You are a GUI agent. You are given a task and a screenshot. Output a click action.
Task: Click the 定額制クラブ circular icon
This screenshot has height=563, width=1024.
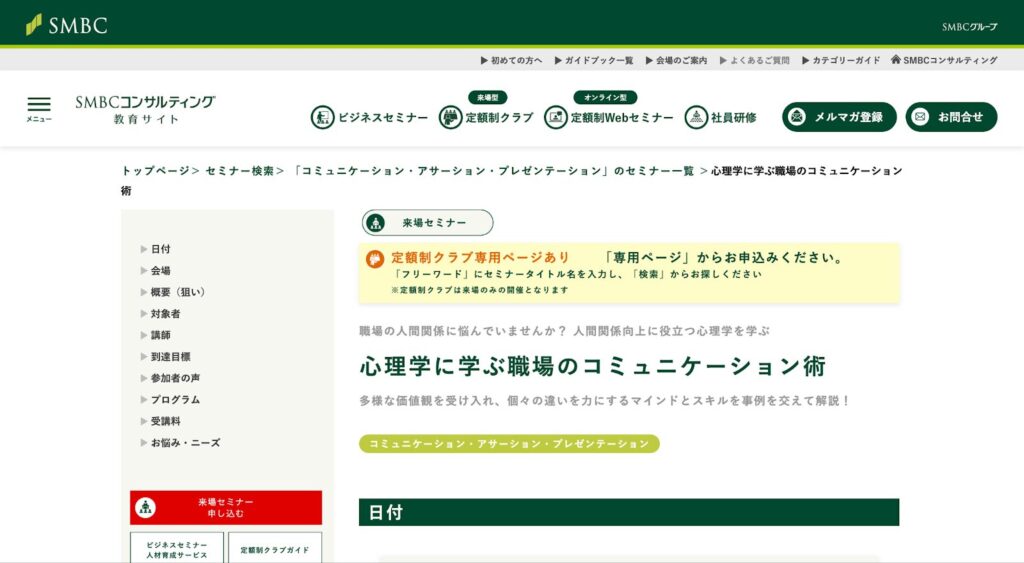[451, 117]
